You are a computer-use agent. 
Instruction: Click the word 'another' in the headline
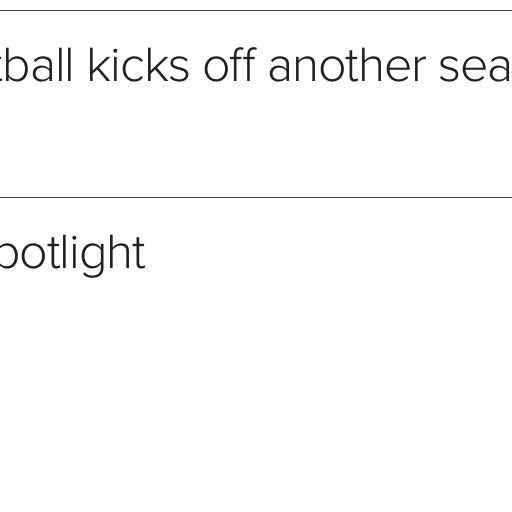(347, 65)
